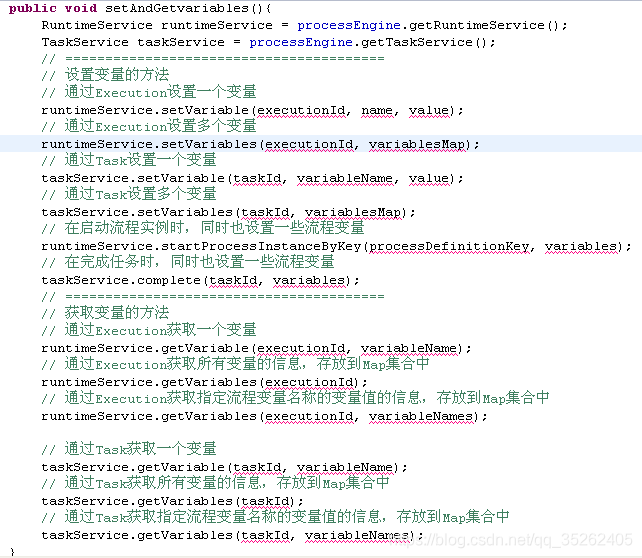This screenshot has width=642, height=558.
Task: Click startProcessInstanceByKey method name
Action: click(261, 246)
